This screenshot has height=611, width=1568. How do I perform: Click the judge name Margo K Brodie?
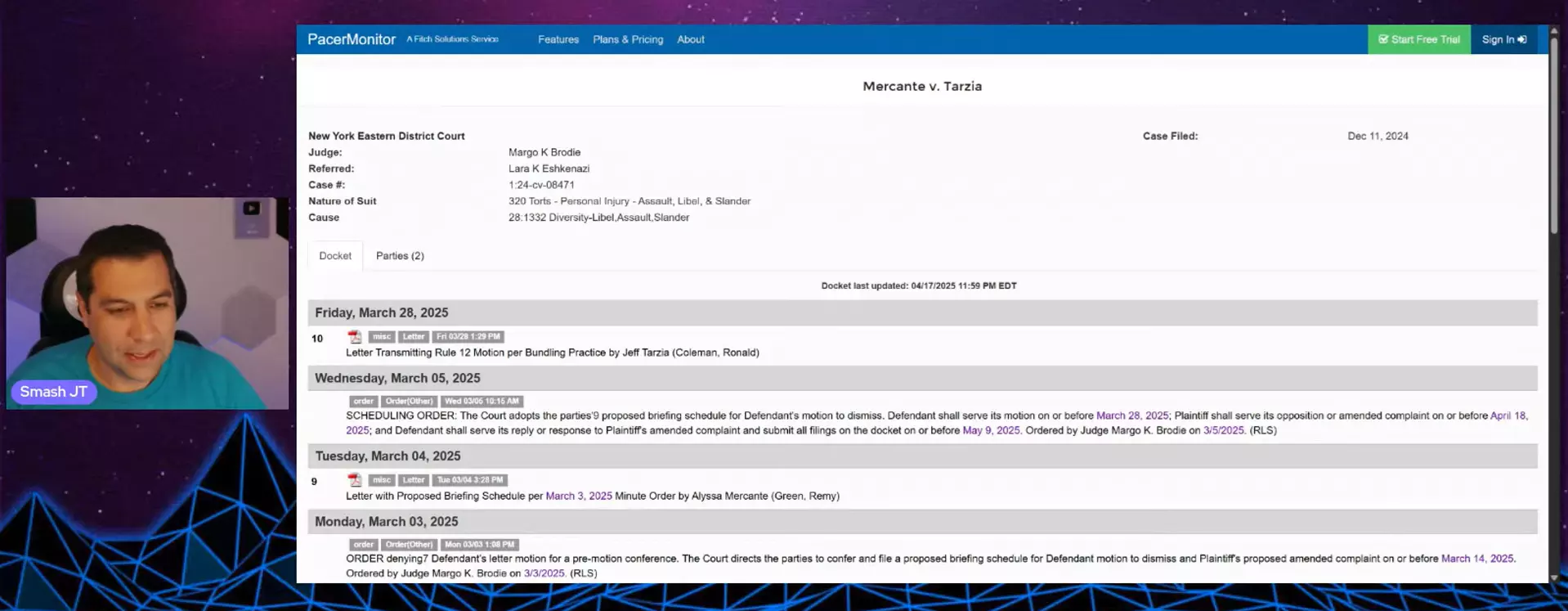[x=544, y=152]
